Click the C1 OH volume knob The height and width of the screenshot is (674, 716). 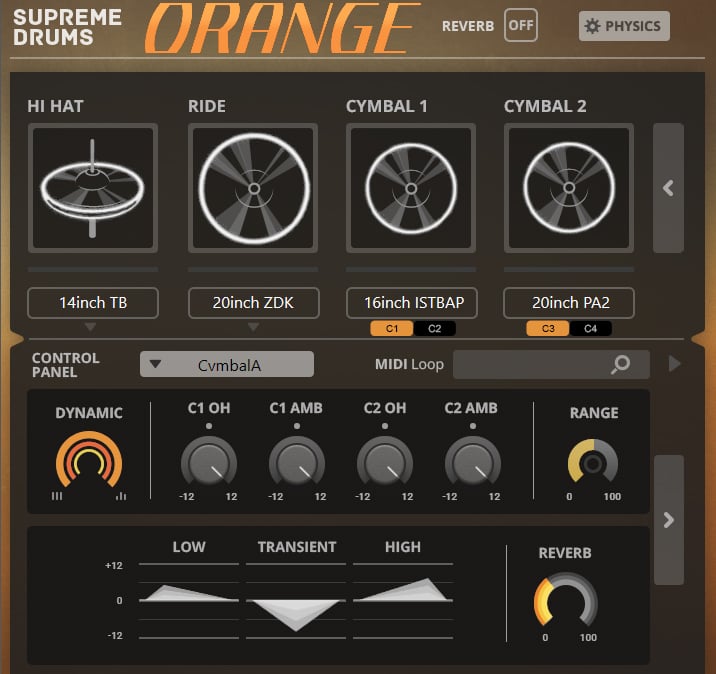point(209,463)
